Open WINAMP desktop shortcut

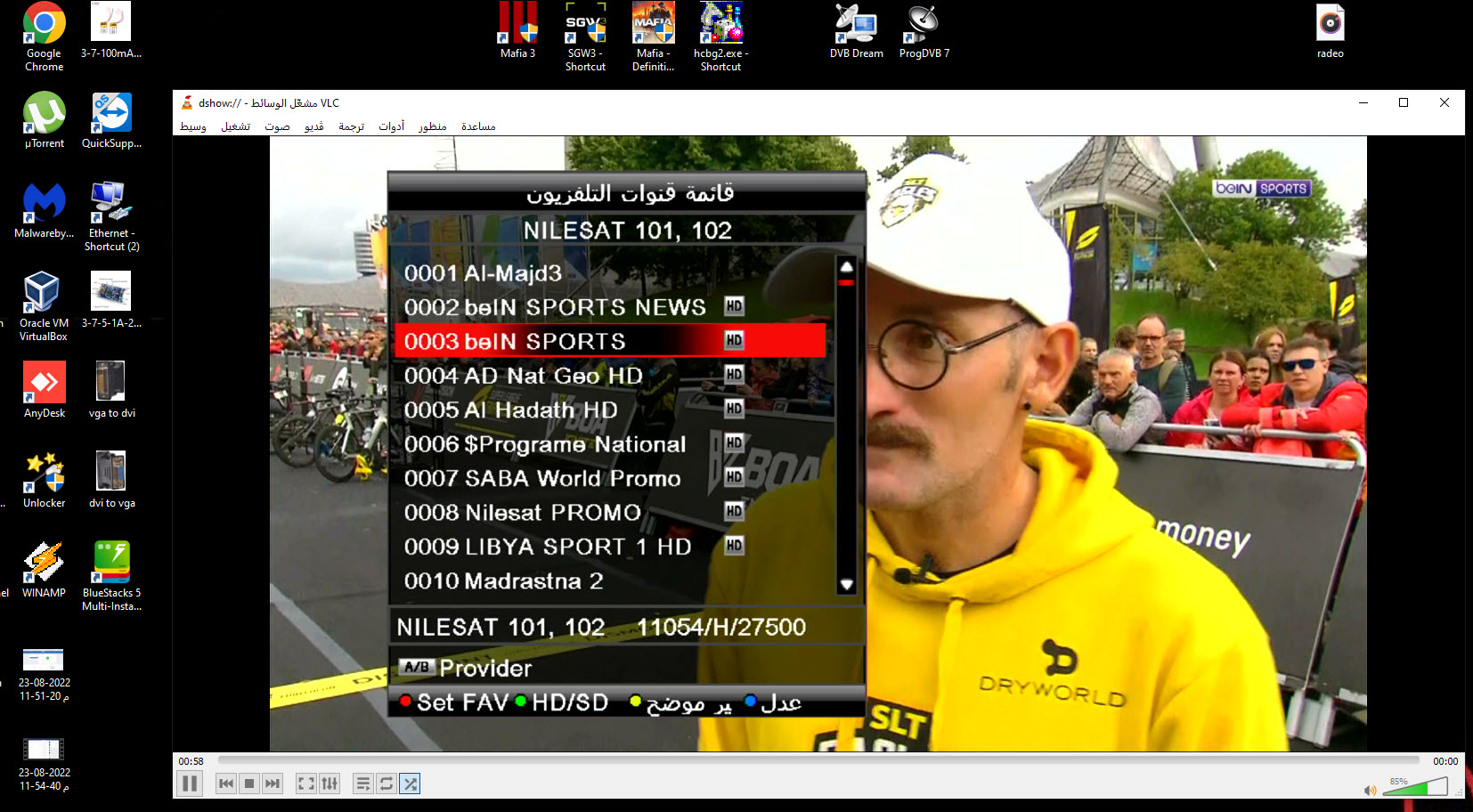(44, 570)
